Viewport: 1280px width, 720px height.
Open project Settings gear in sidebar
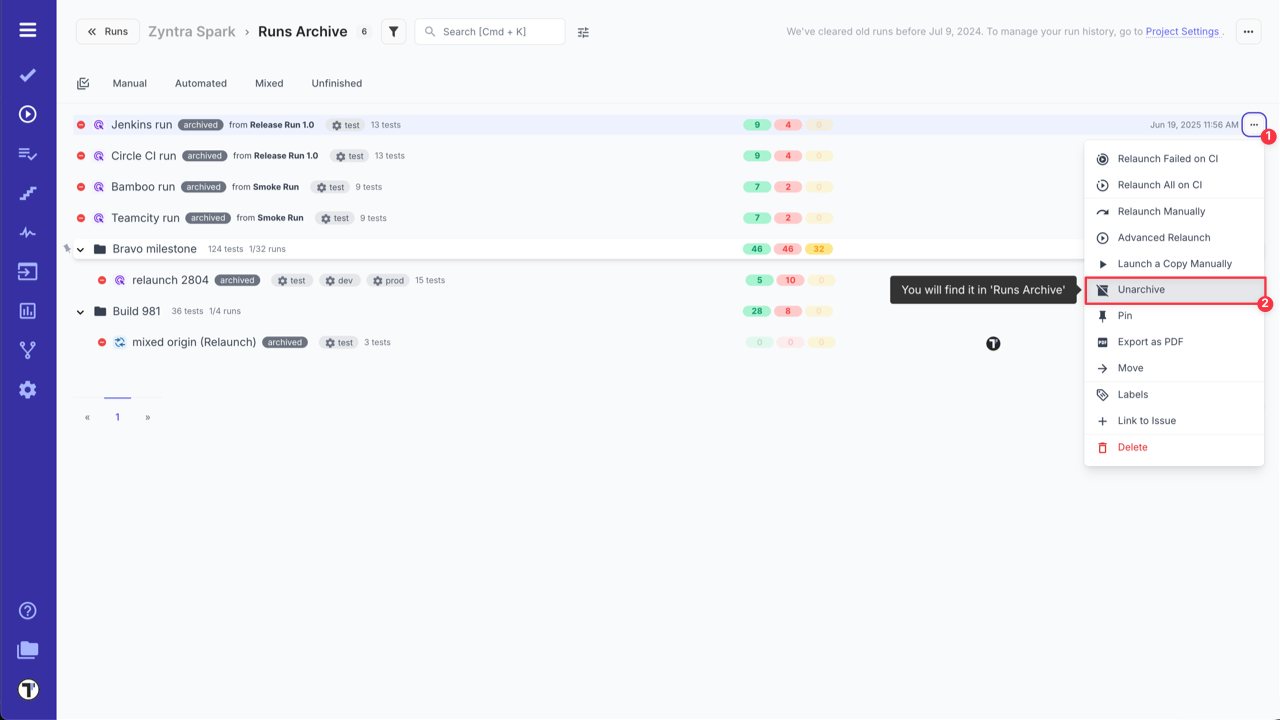coord(27,390)
